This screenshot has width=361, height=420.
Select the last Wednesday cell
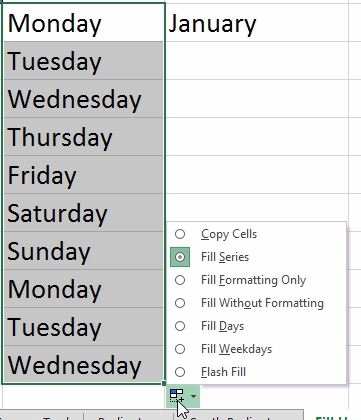tap(83, 365)
